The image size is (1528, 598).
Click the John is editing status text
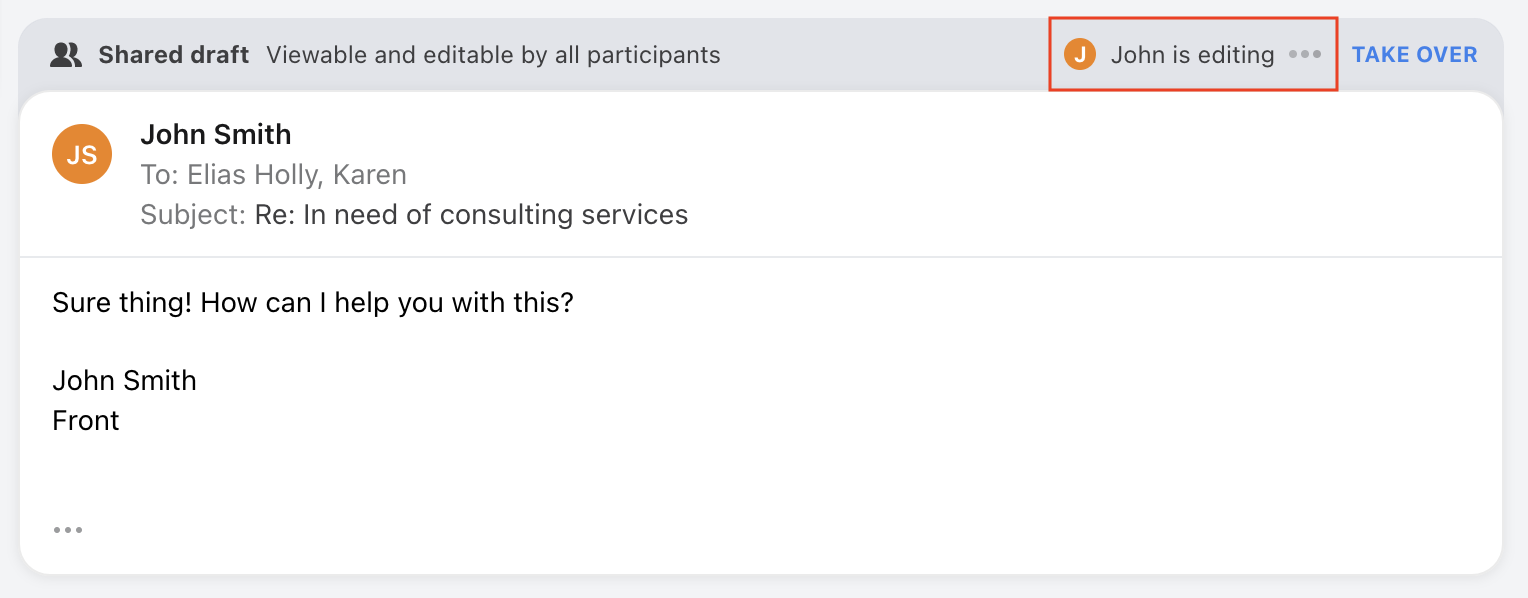pos(1192,55)
